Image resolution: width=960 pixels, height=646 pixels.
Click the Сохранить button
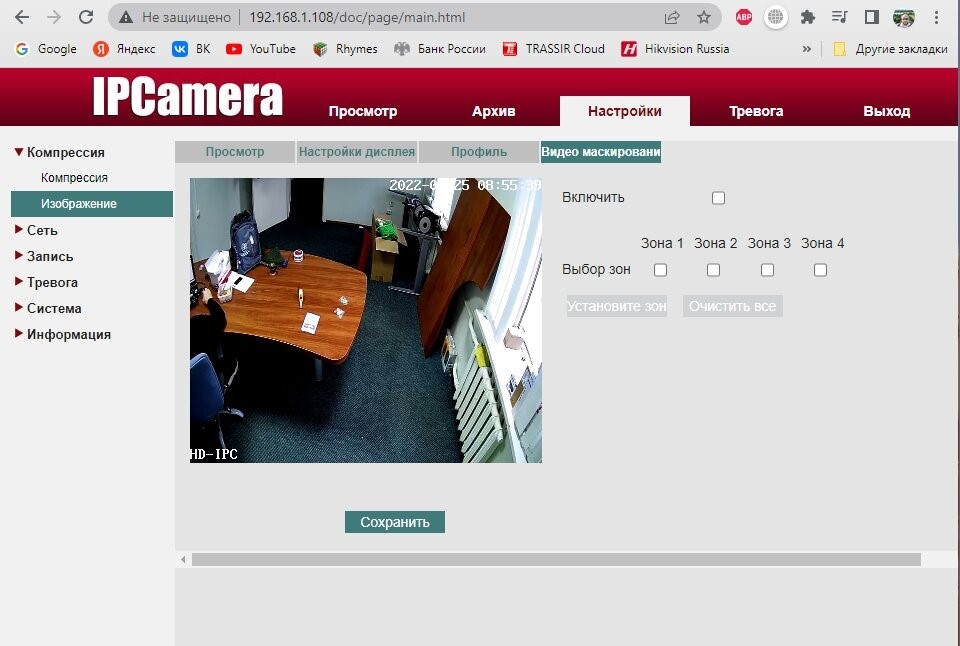pyautogui.click(x=394, y=522)
